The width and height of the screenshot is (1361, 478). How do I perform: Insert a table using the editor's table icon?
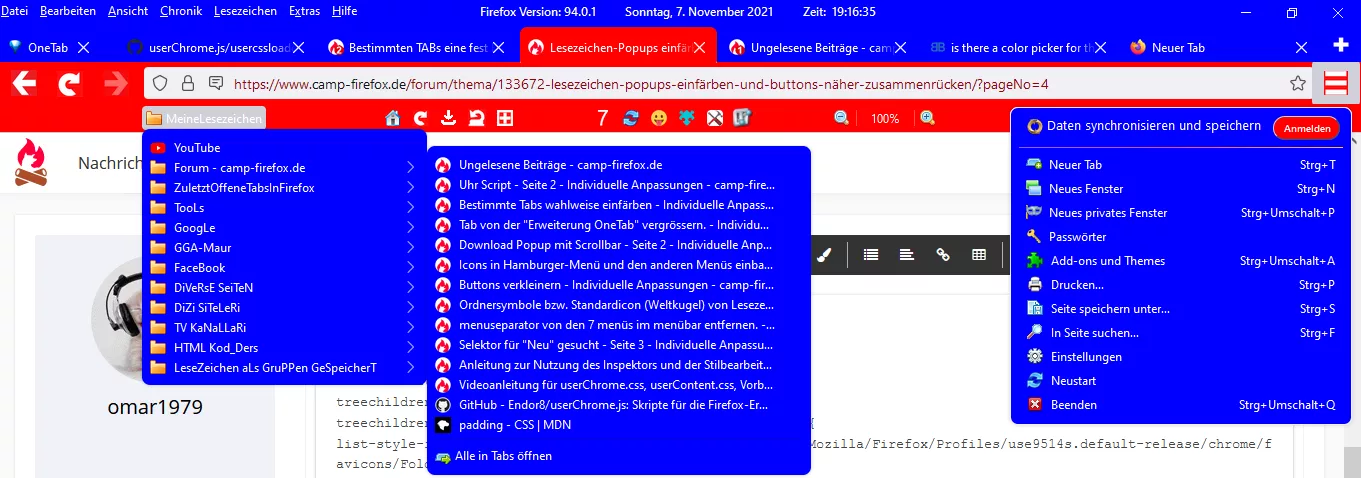pos(979,255)
